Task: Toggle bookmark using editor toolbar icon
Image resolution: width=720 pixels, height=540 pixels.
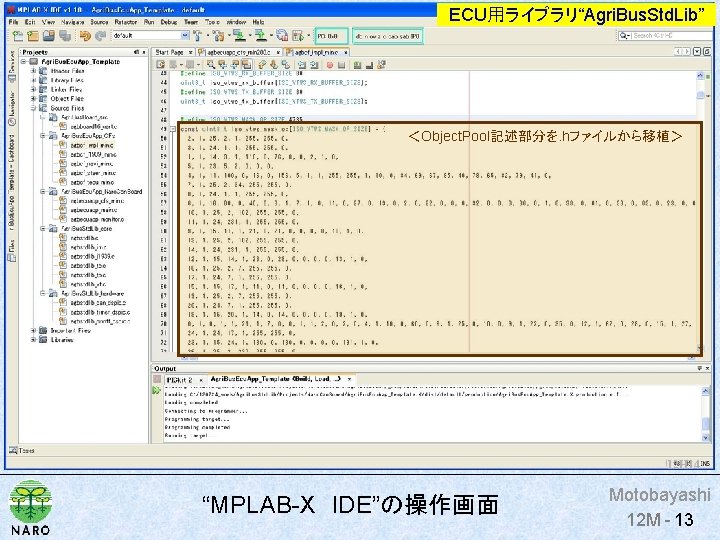Action: point(286,65)
